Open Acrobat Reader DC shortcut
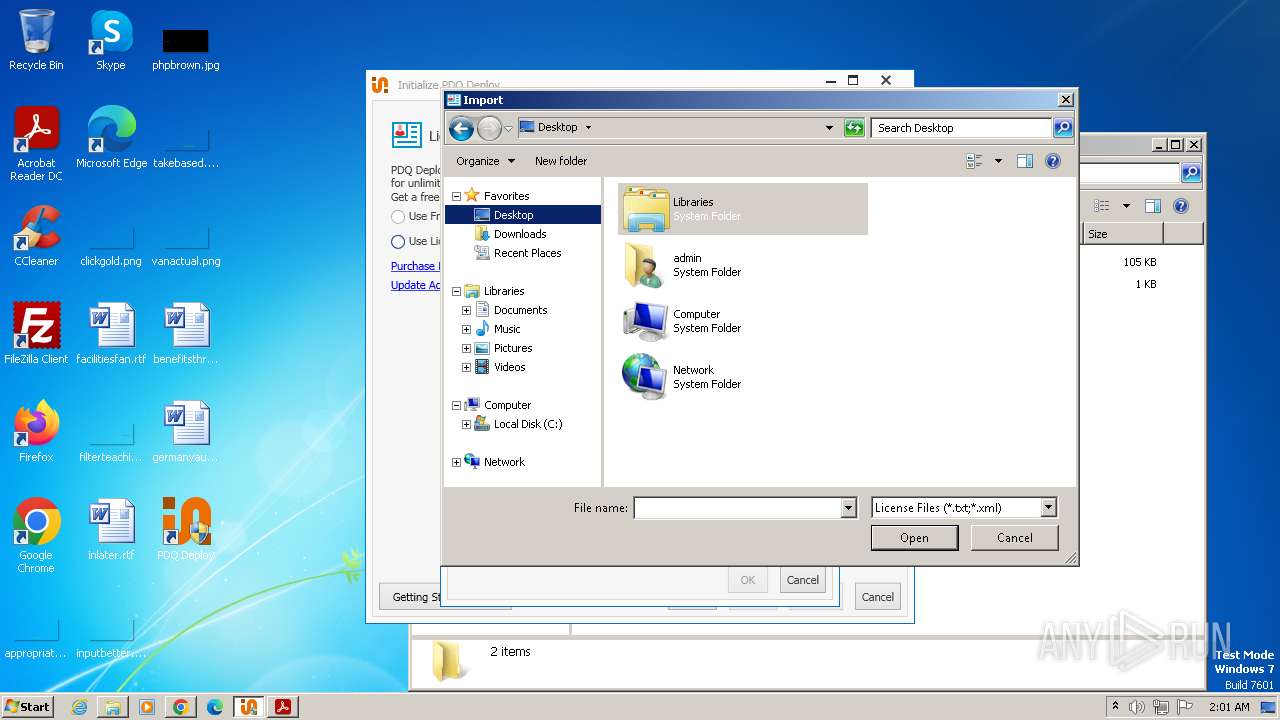This screenshot has height=720, width=1280. 36,144
